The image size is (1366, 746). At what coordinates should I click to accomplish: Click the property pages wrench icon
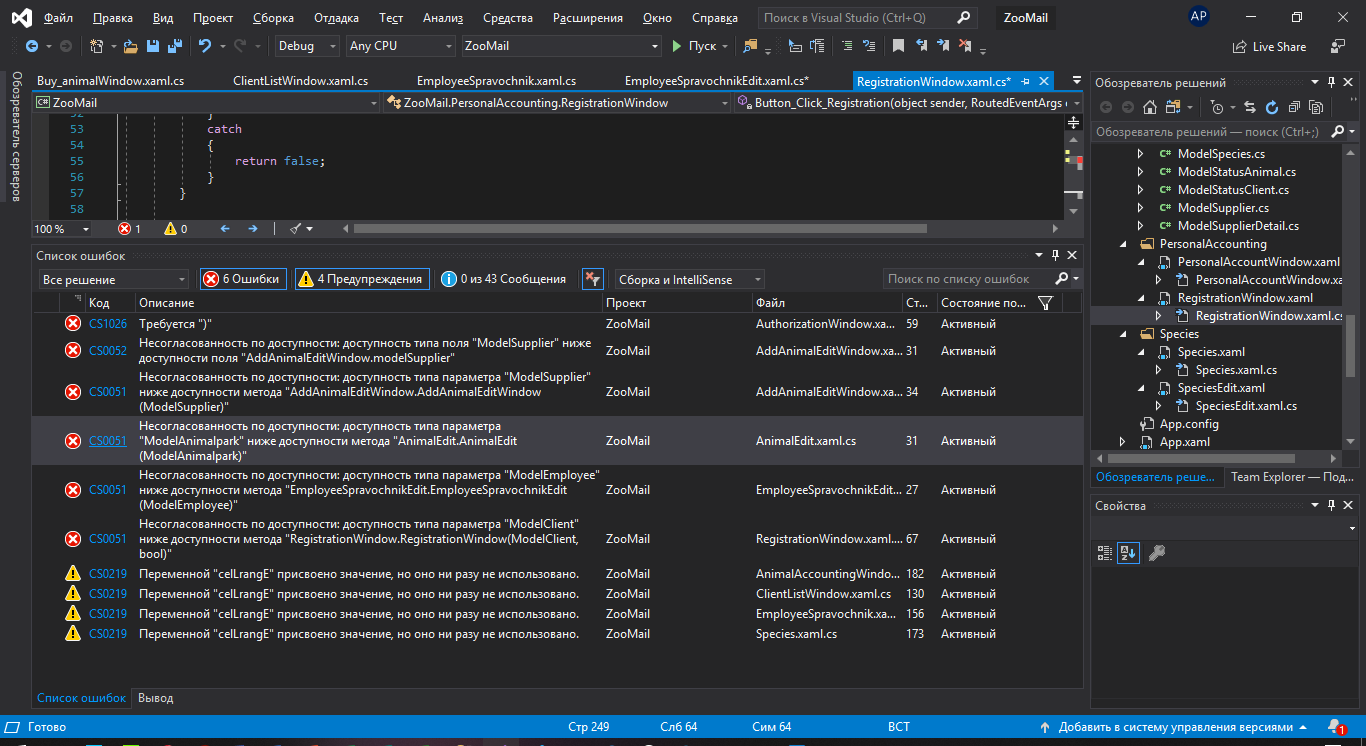(1157, 552)
